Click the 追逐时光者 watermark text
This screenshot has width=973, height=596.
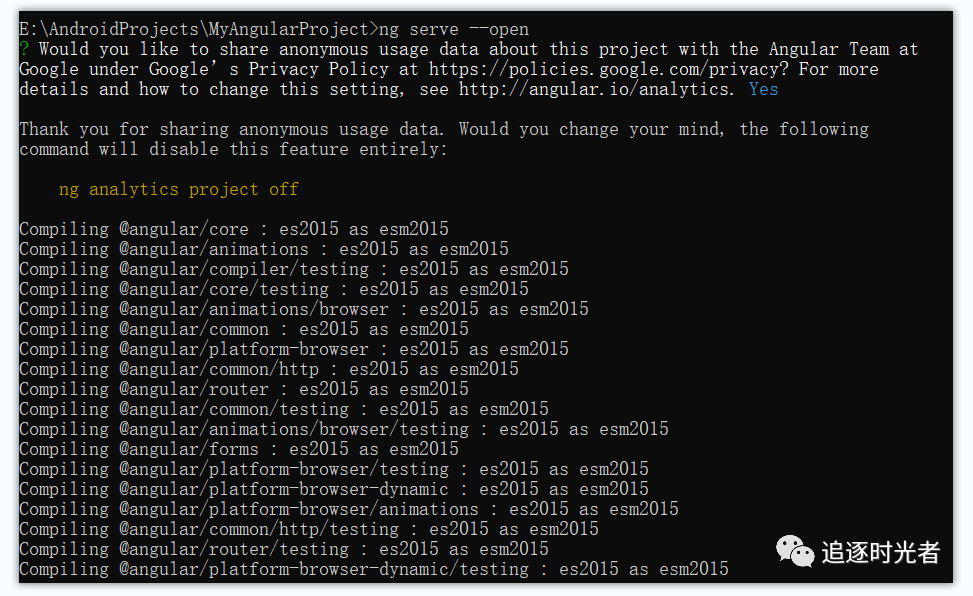pos(881,553)
